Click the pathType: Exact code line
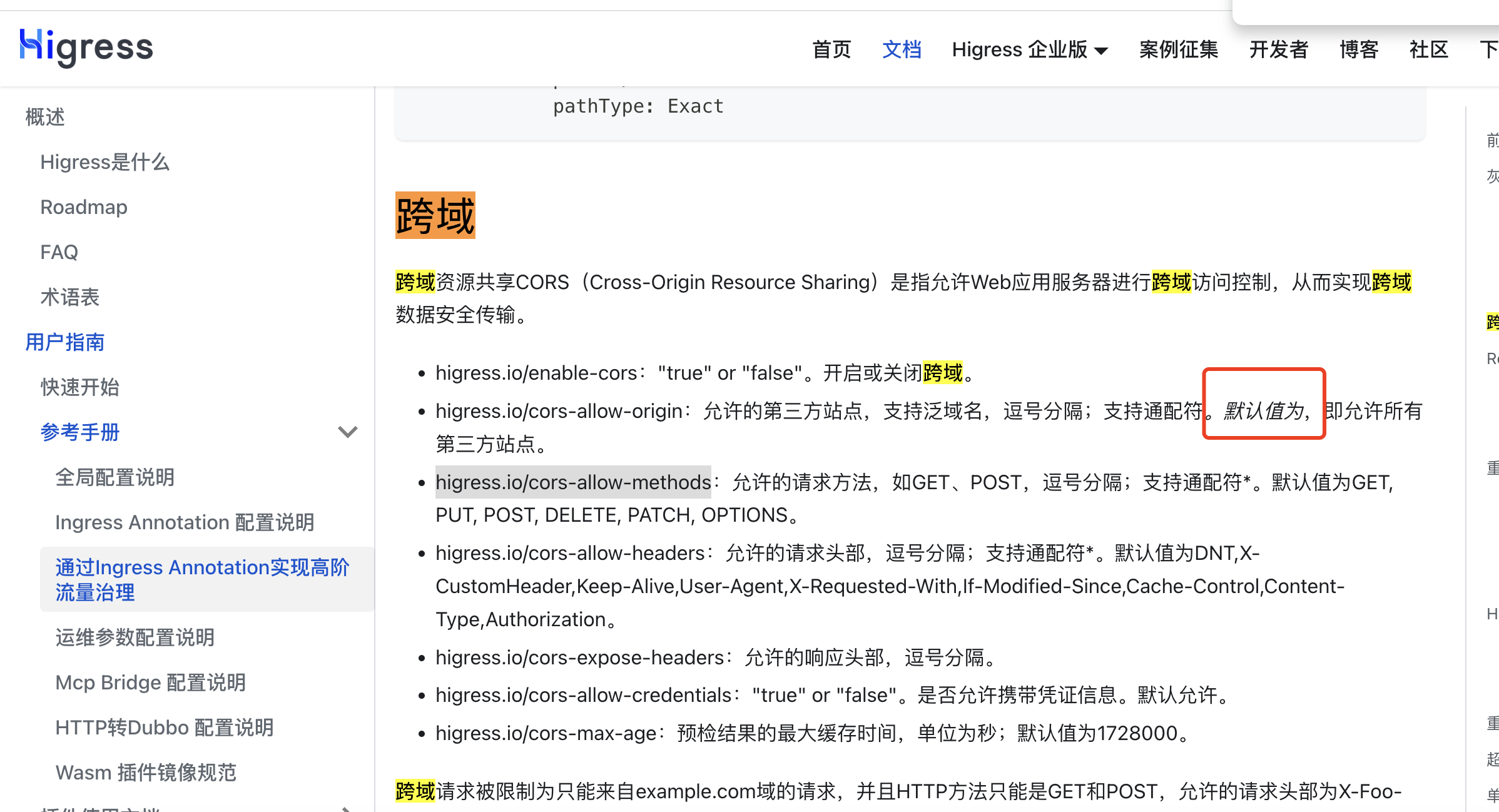 (638, 106)
